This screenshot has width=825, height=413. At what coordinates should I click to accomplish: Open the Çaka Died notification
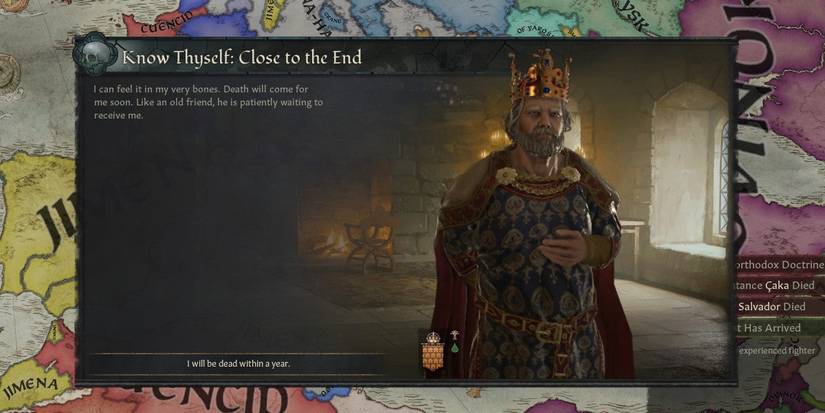click(780, 286)
